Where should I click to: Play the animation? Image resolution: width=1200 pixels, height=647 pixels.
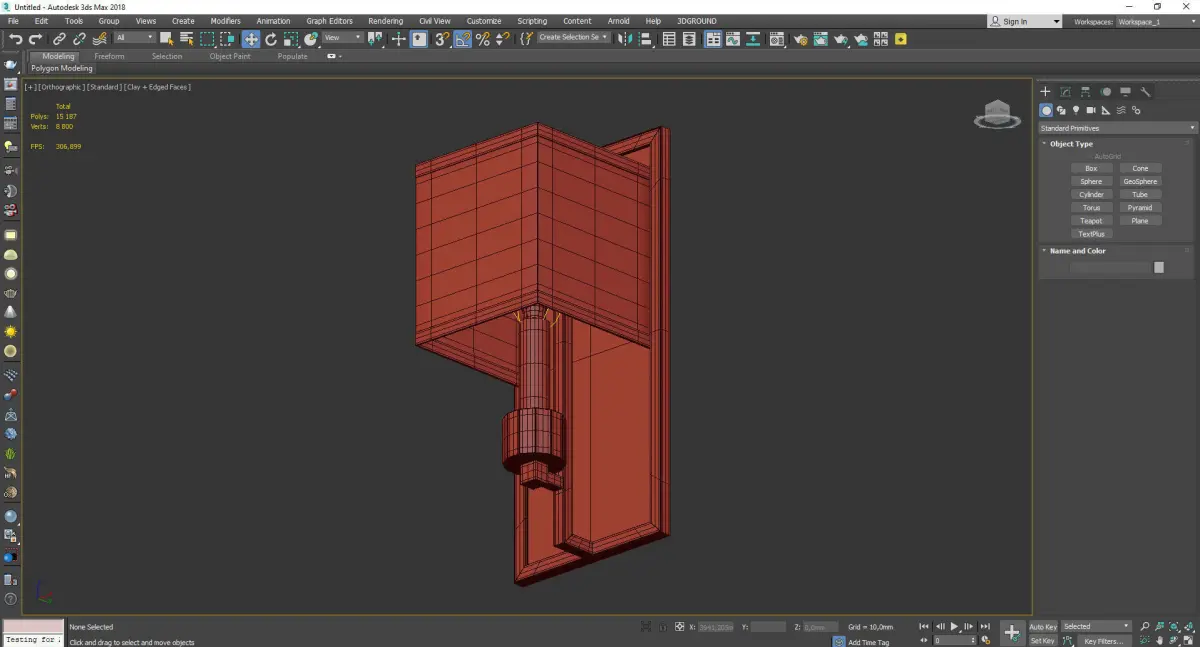coord(954,627)
